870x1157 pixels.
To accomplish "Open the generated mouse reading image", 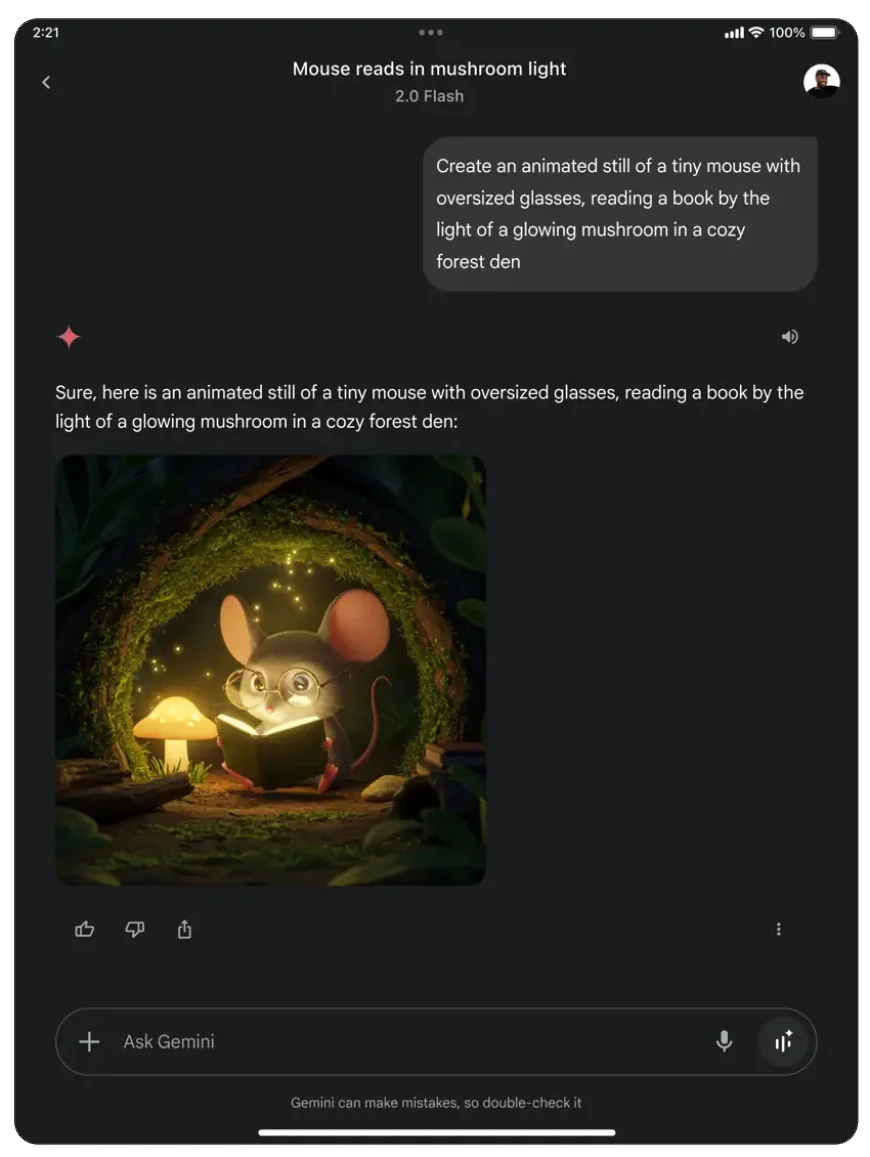I will (271, 670).
